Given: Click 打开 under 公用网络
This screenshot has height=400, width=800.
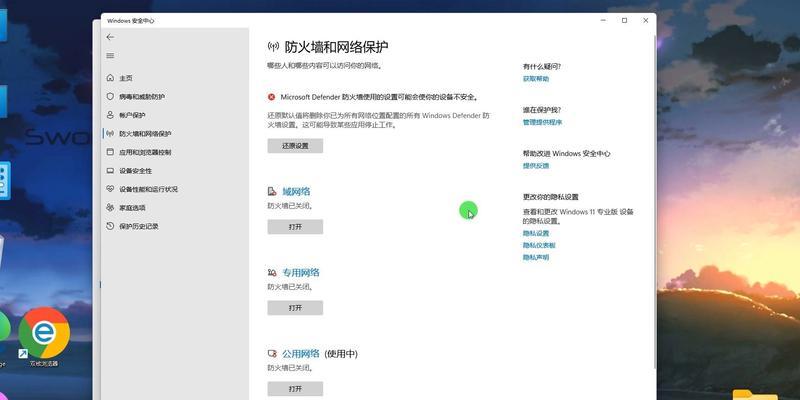Looking at the screenshot, I should point(295,389).
